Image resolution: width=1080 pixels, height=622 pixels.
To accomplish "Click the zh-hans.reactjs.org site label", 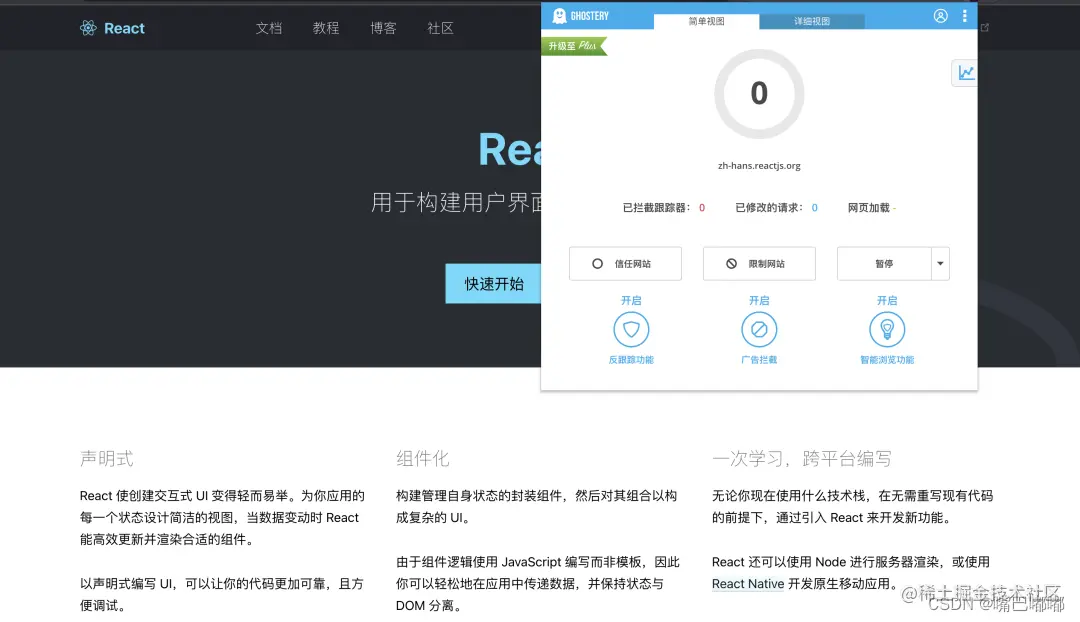I will 758,165.
